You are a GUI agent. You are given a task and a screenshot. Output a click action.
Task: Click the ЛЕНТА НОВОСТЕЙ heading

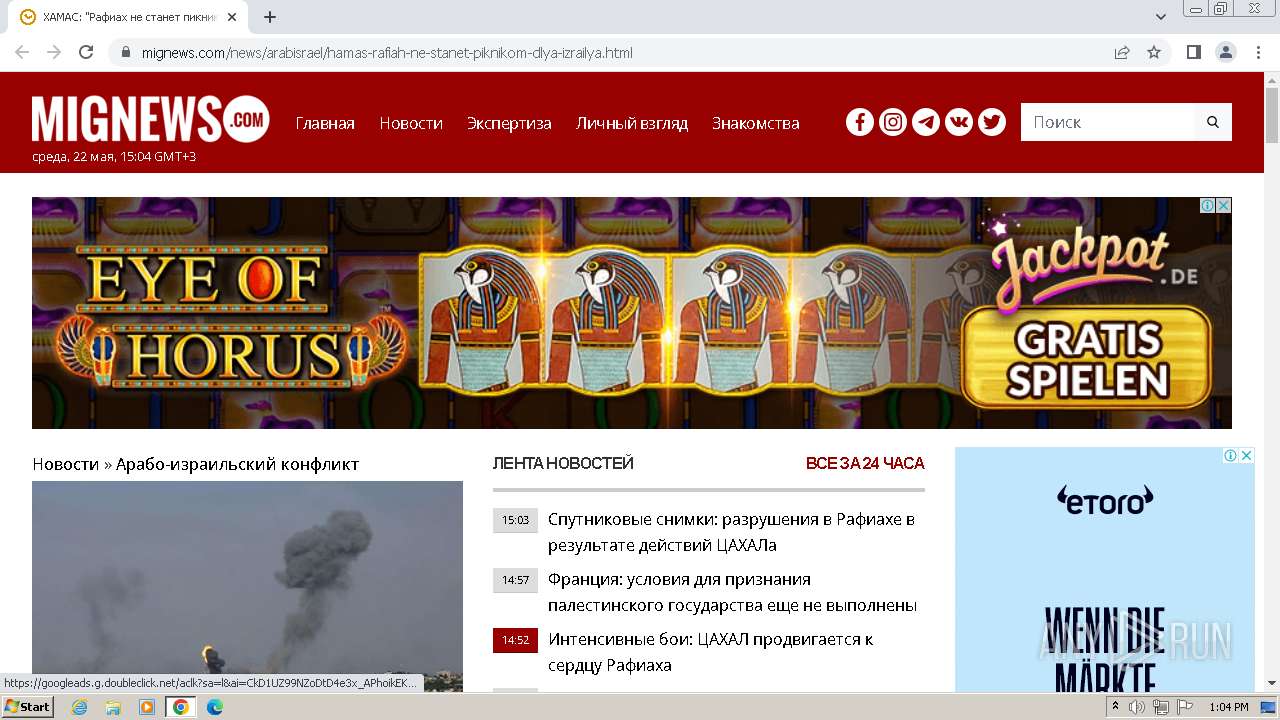[563, 463]
